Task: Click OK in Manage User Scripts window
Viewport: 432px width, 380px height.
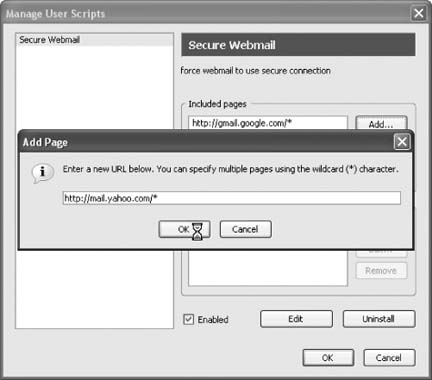Action: pos(328,358)
